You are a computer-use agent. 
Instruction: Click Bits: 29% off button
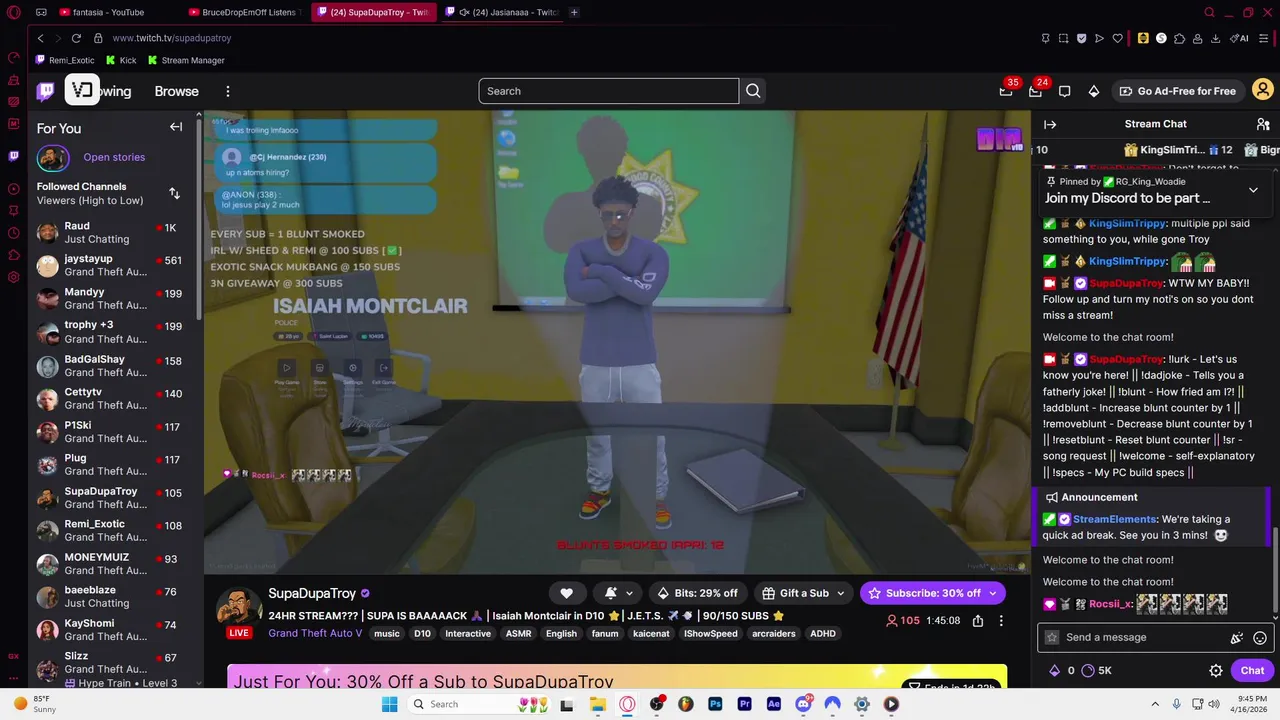tap(698, 593)
